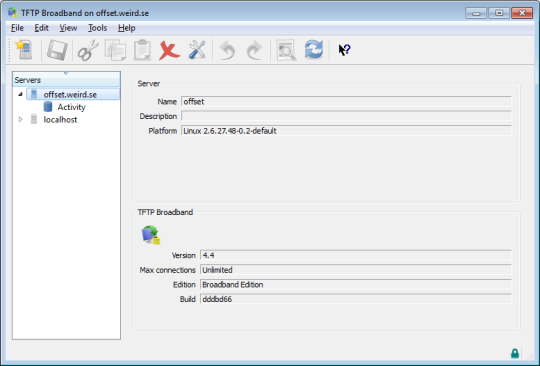Click the Copy toolbar icon
The image size is (540, 366).
(x=115, y=50)
